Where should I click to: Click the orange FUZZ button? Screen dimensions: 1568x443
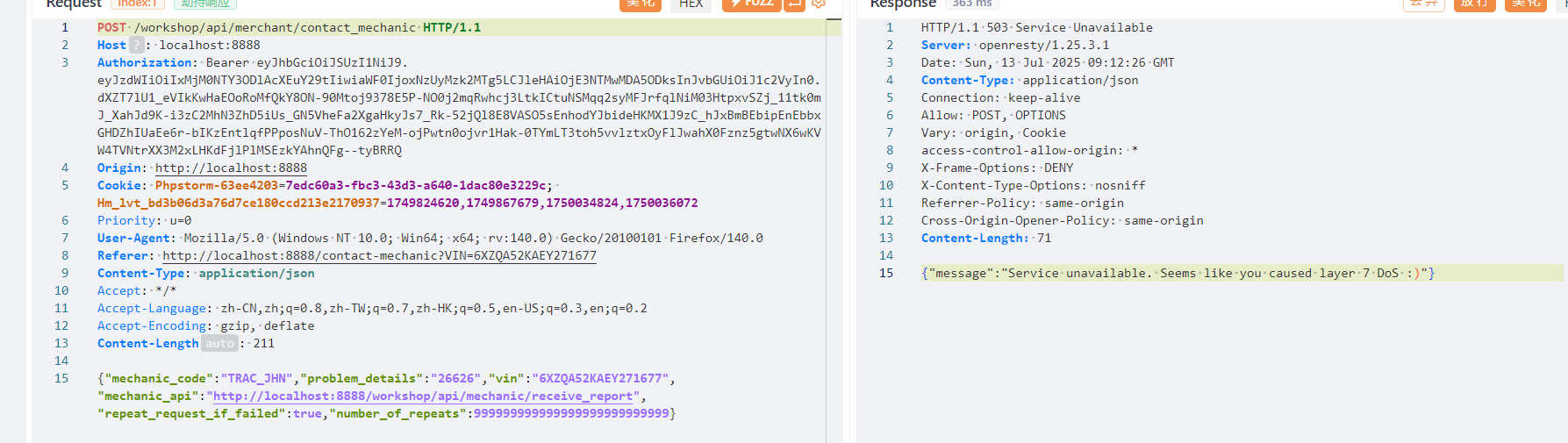coord(752,4)
